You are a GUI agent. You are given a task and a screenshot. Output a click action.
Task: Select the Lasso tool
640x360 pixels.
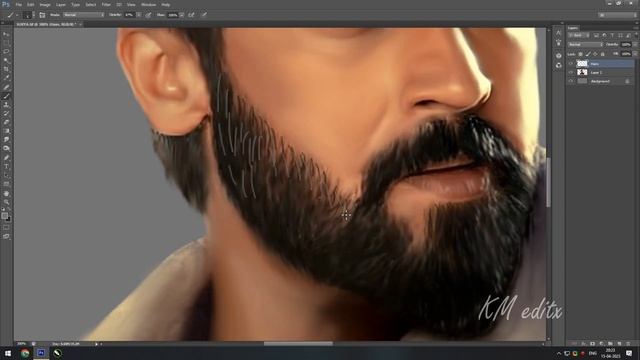coord(6,52)
